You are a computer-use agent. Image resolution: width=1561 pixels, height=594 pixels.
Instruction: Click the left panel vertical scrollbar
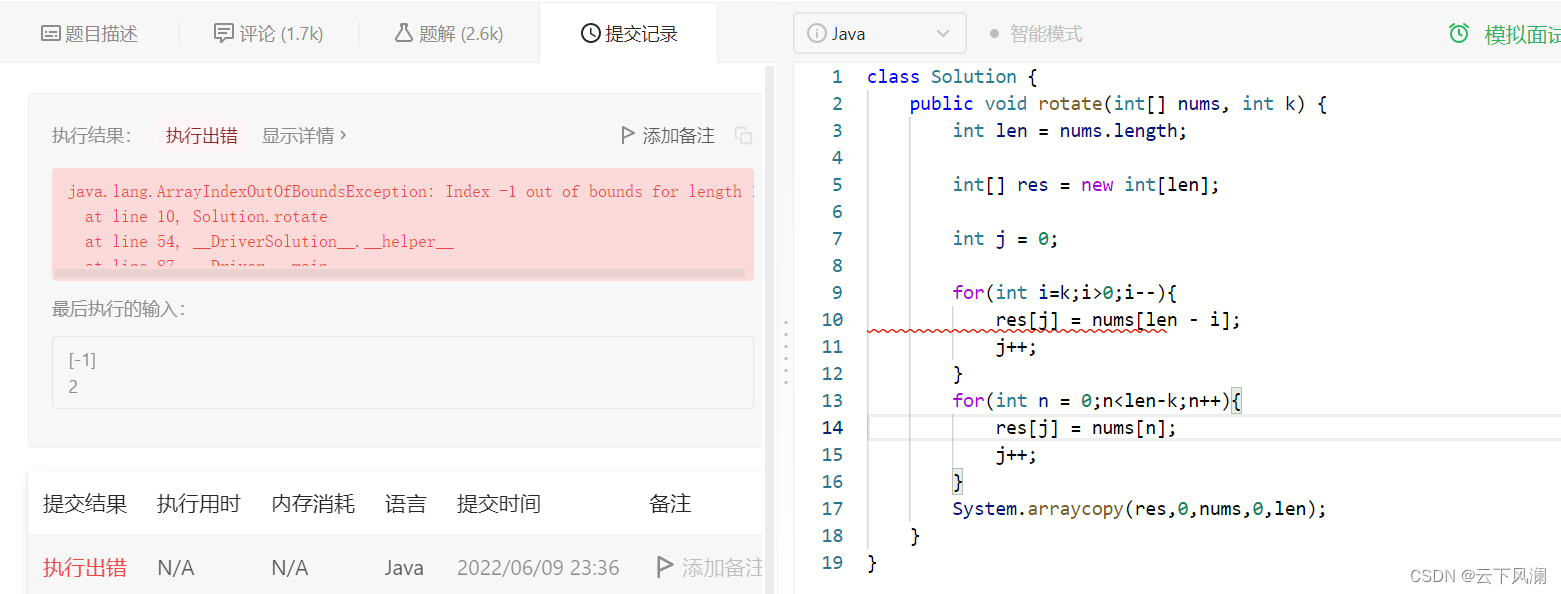click(770, 328)
